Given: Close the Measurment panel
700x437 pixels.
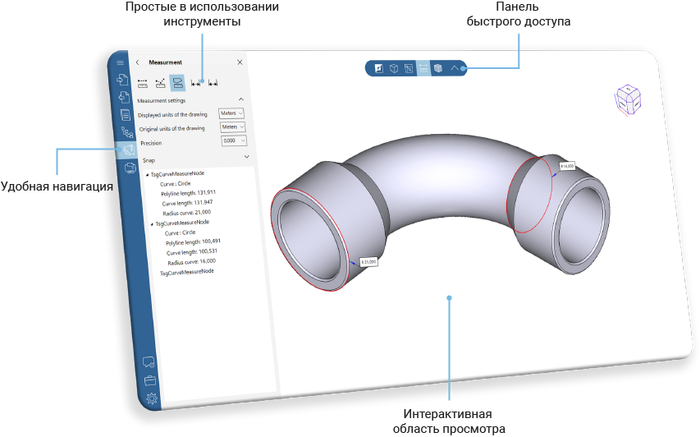Looking at the screenshot, I should (x=240, y=62).
